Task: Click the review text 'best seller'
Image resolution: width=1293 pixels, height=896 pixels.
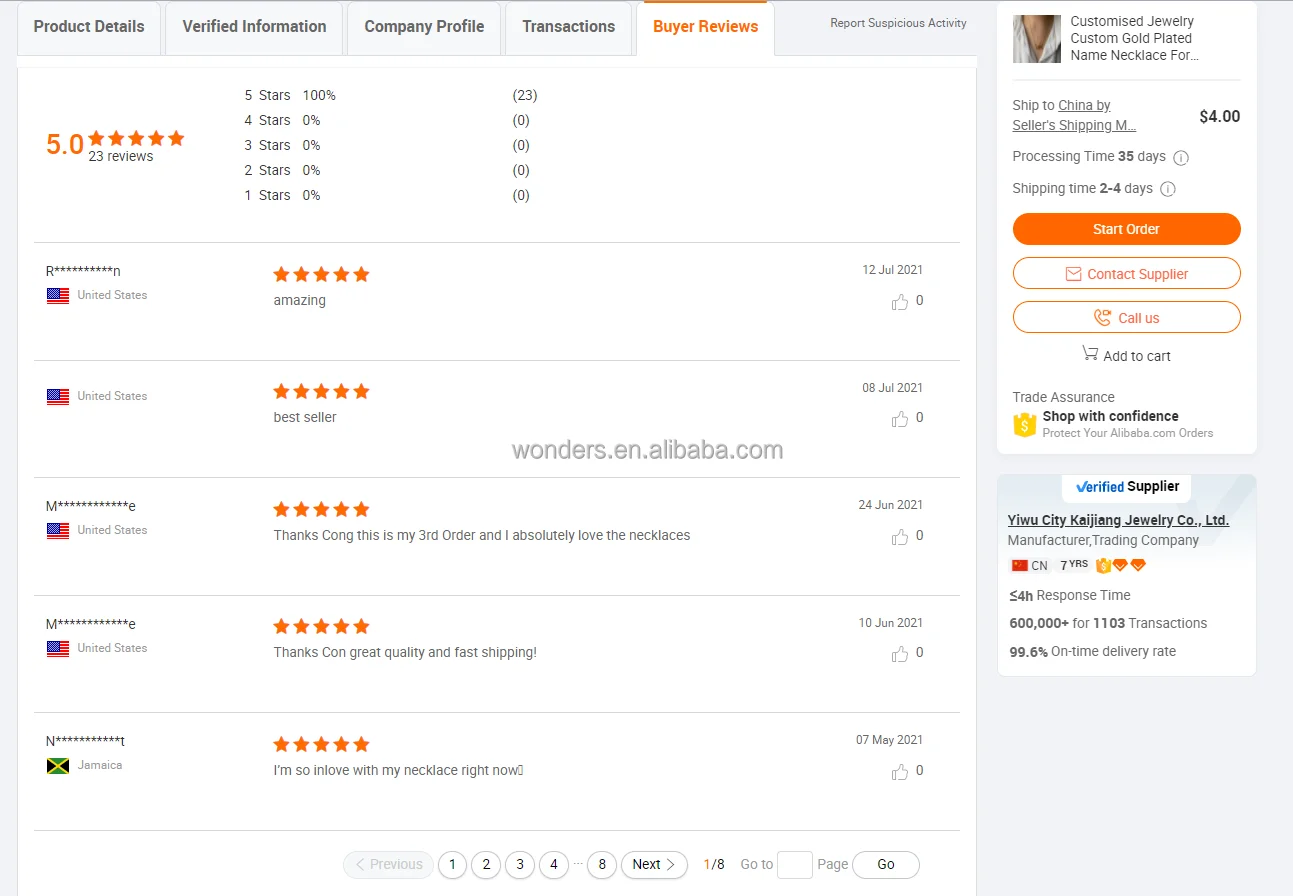Action: (305, 418)
